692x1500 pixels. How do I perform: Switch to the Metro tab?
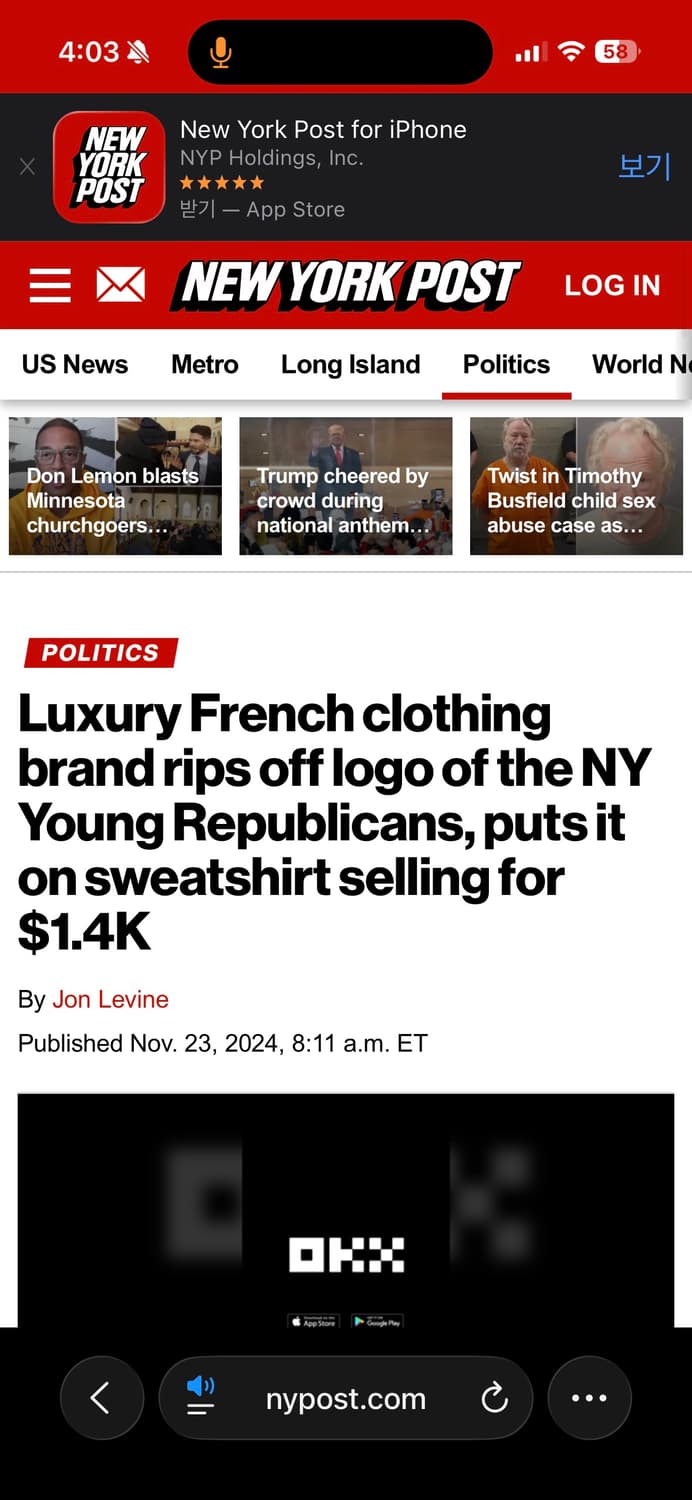click(x=205, y=364)
